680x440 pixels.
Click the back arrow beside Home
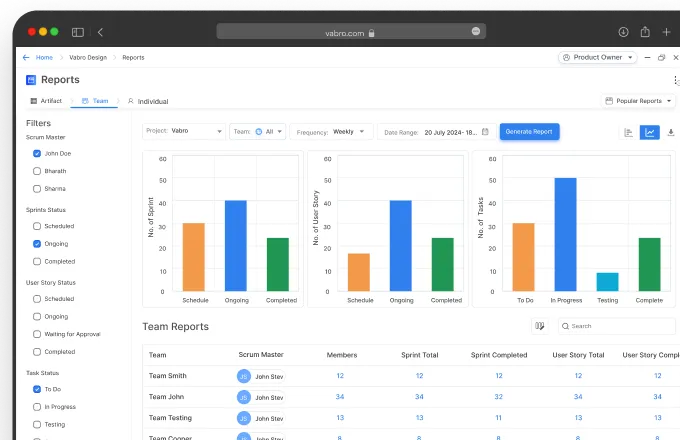[26, 57]
